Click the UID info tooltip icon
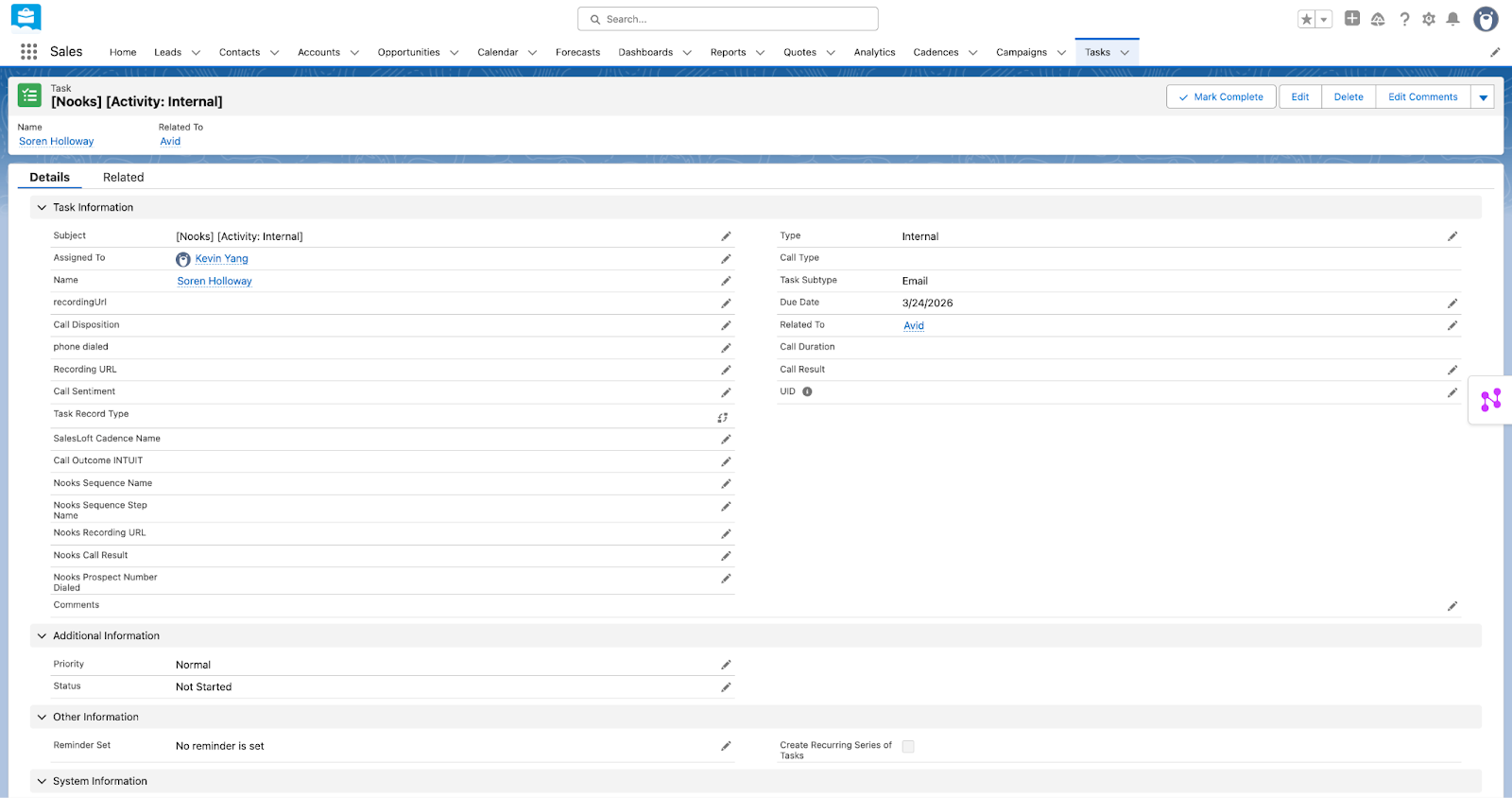Viewport: 1512px width, 798px height. pos(807,391)
